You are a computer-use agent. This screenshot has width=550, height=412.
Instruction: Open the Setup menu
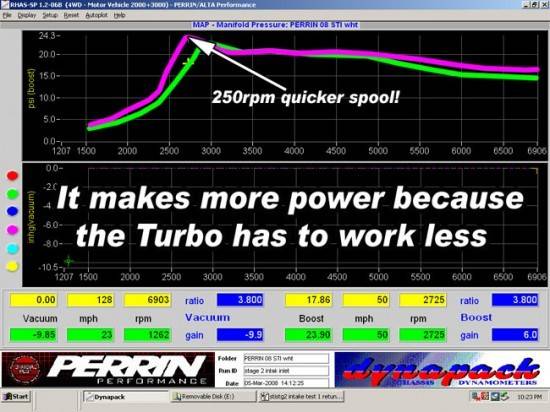[50, 15]
